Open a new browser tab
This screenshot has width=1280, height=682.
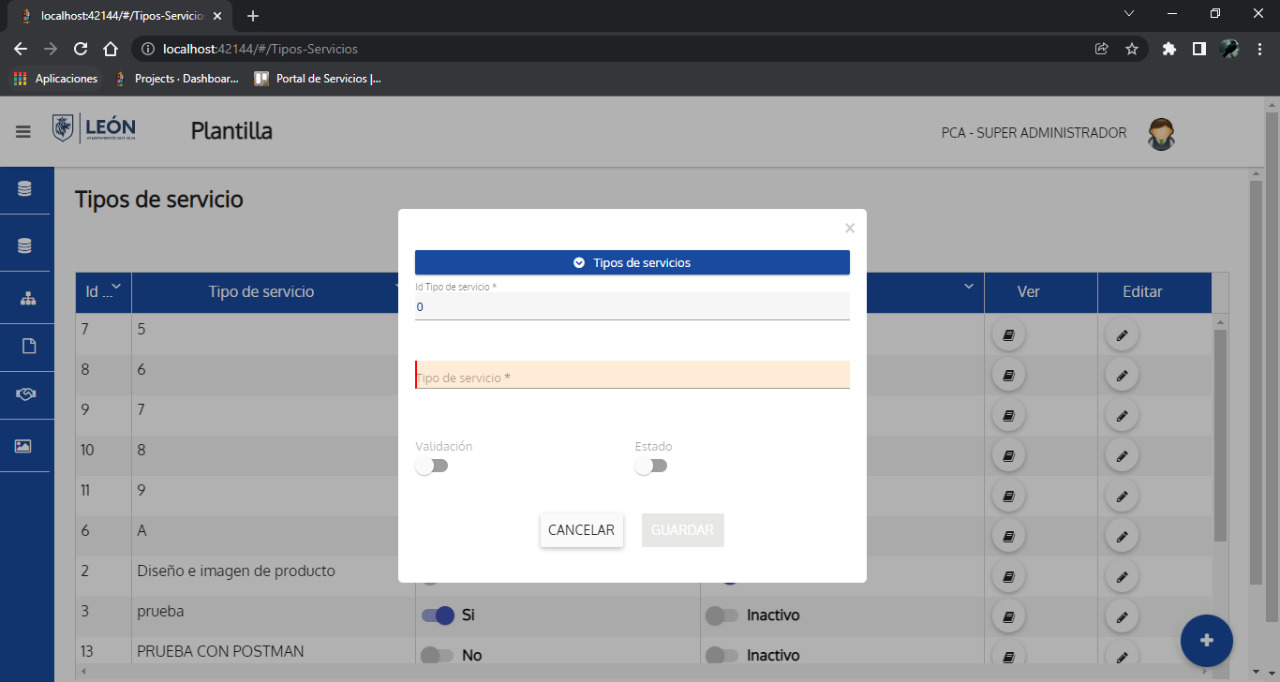click(x=253, y=15)
